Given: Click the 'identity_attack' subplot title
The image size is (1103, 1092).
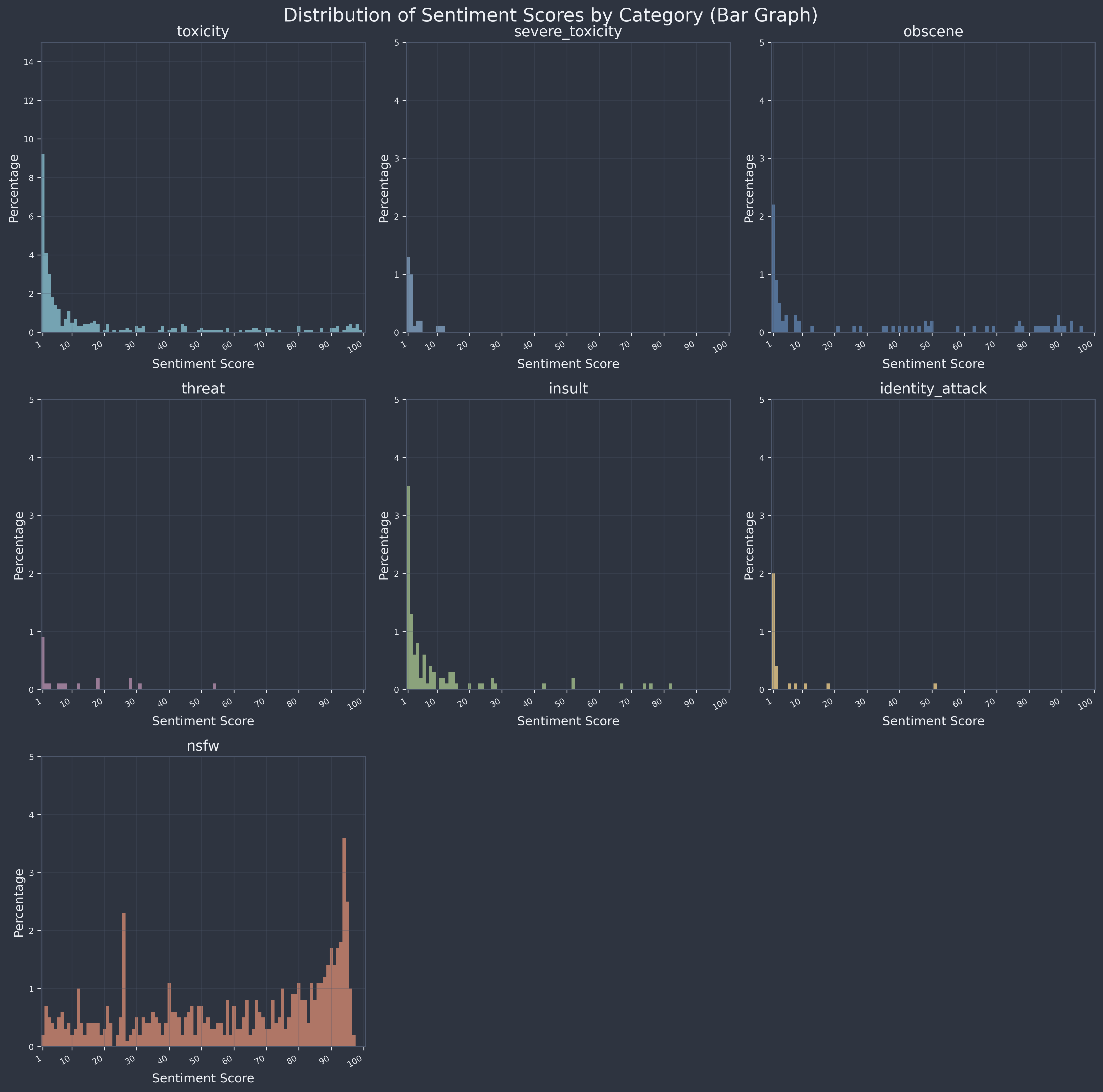Looking at the screenshot, I should pyautogui.click(x=933, y=389).
